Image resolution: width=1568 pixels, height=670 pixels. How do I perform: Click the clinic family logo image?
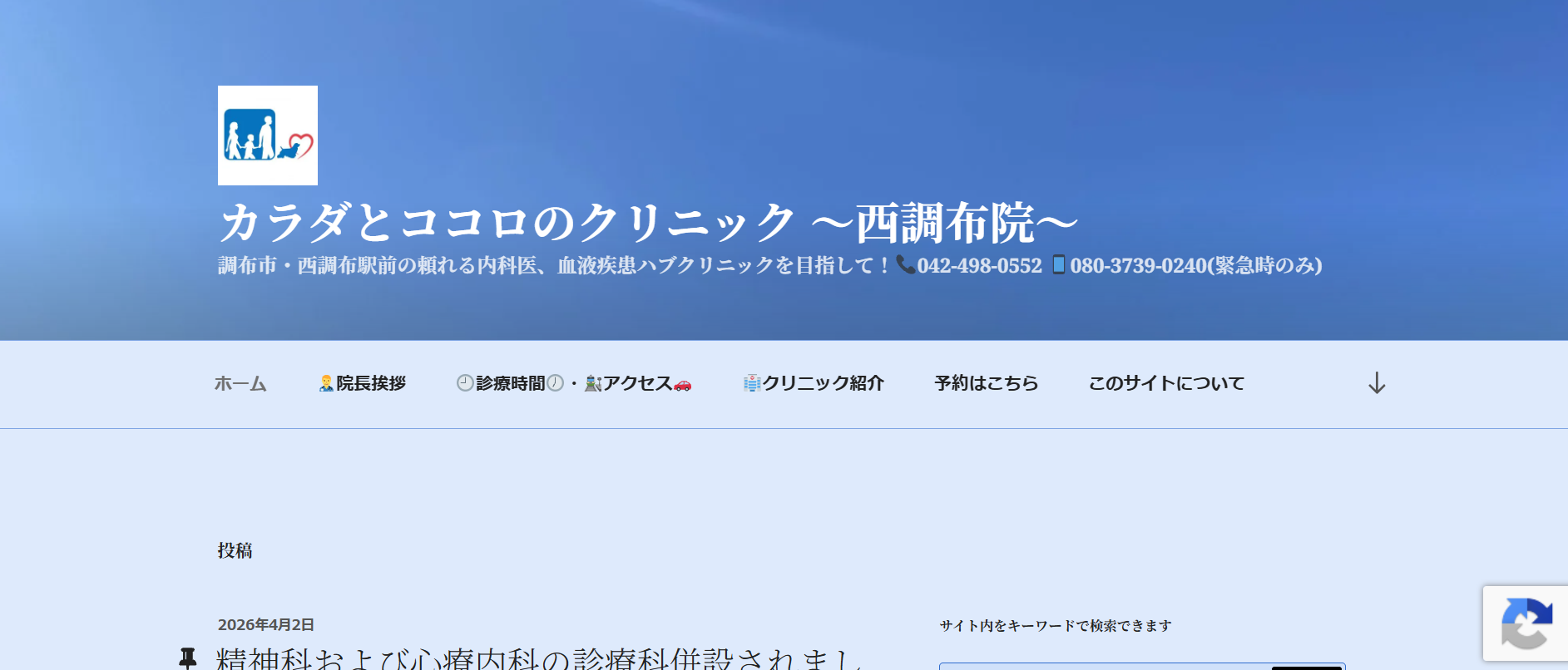[x=268, y=135]
